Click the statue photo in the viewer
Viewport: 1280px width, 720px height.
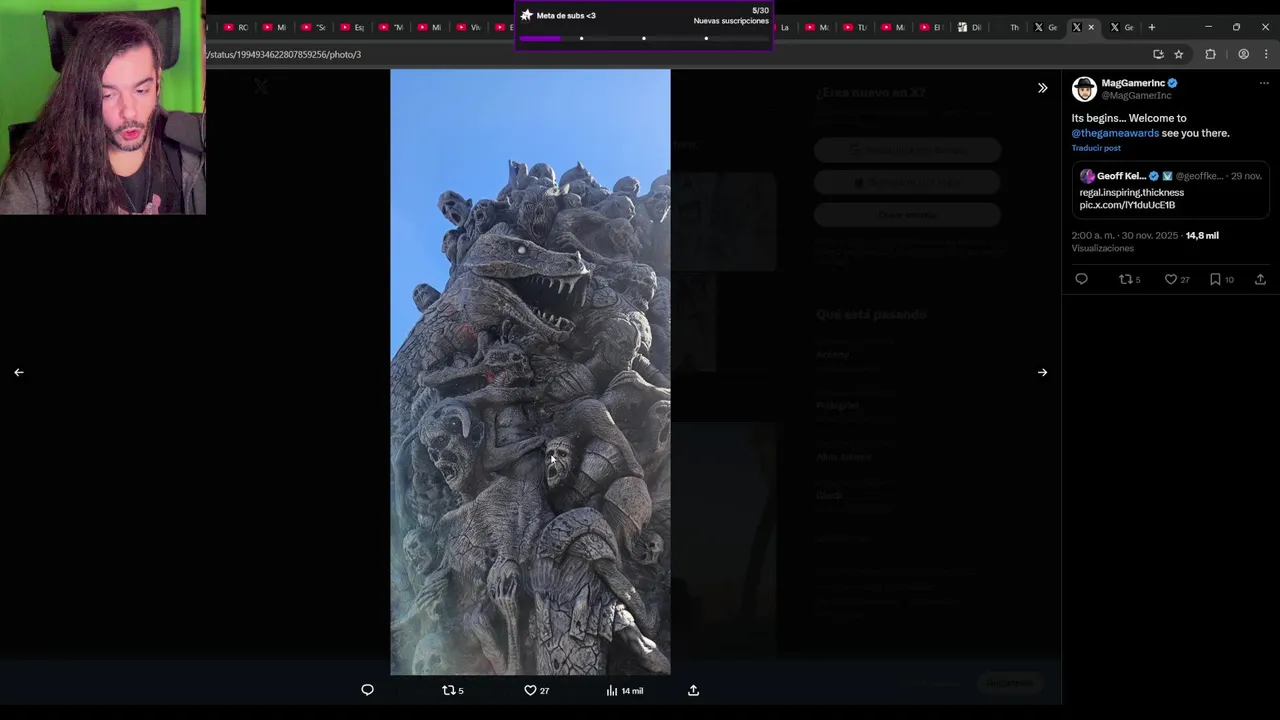pyautogui.click(x=530, y=372)
